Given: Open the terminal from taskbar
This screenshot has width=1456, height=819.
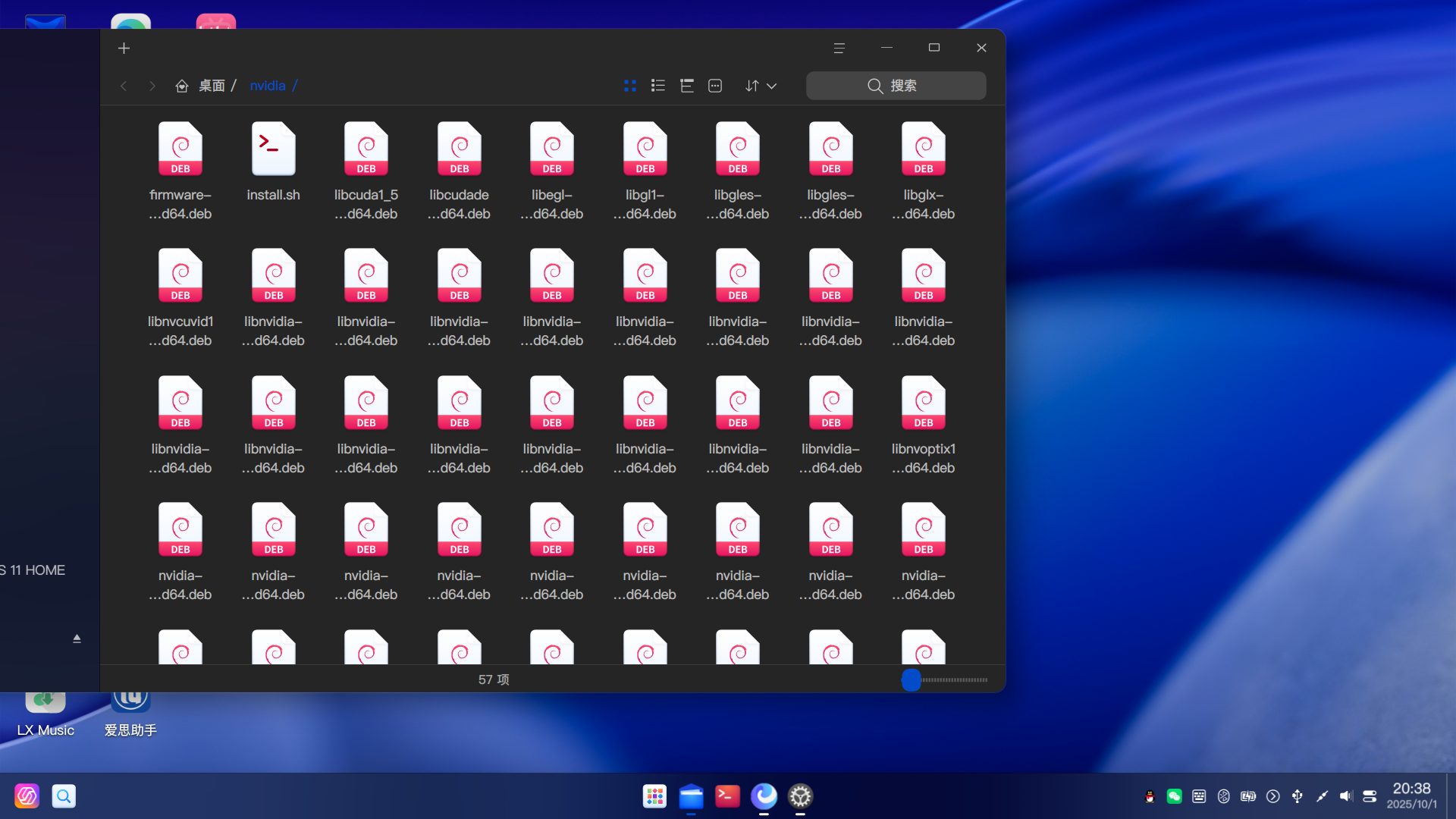Looking at the screenshot, I should click(x=727, y=796).
